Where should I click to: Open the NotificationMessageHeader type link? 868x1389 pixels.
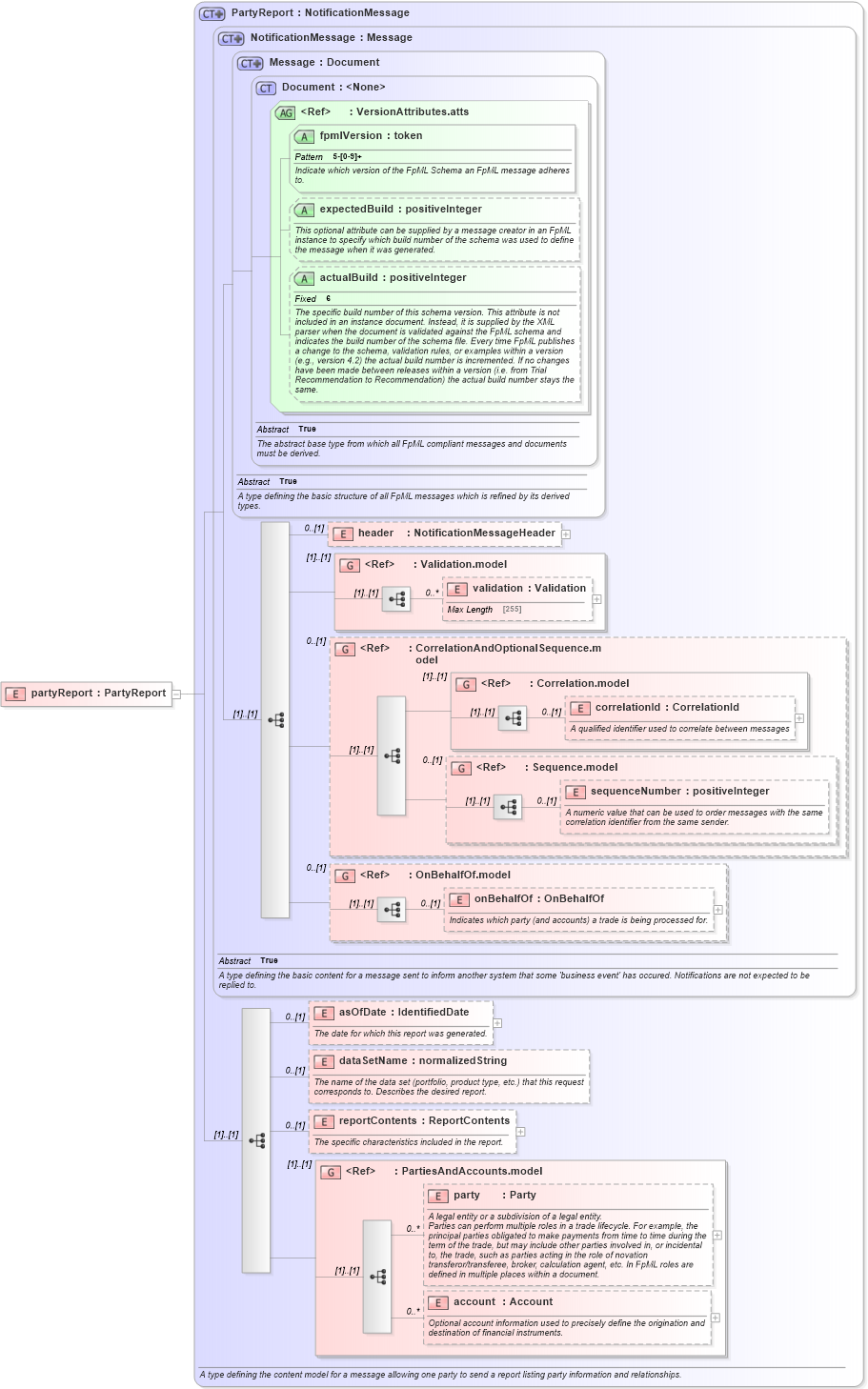tap(484, 533)
